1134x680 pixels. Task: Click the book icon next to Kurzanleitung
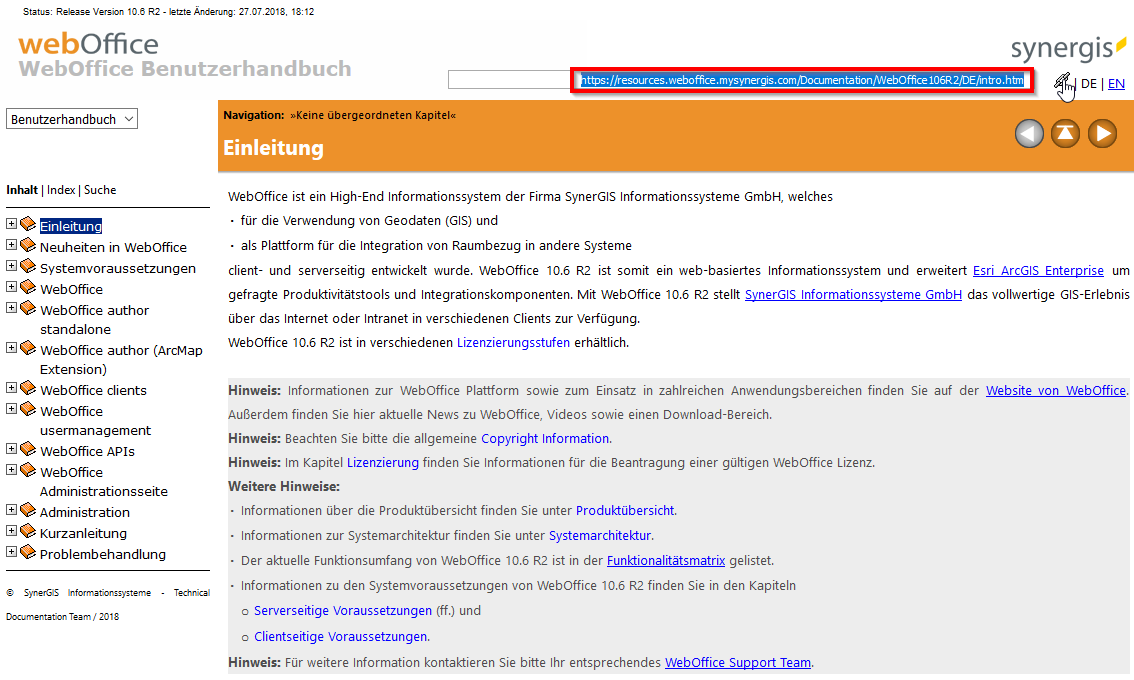(x=28, y=532)
